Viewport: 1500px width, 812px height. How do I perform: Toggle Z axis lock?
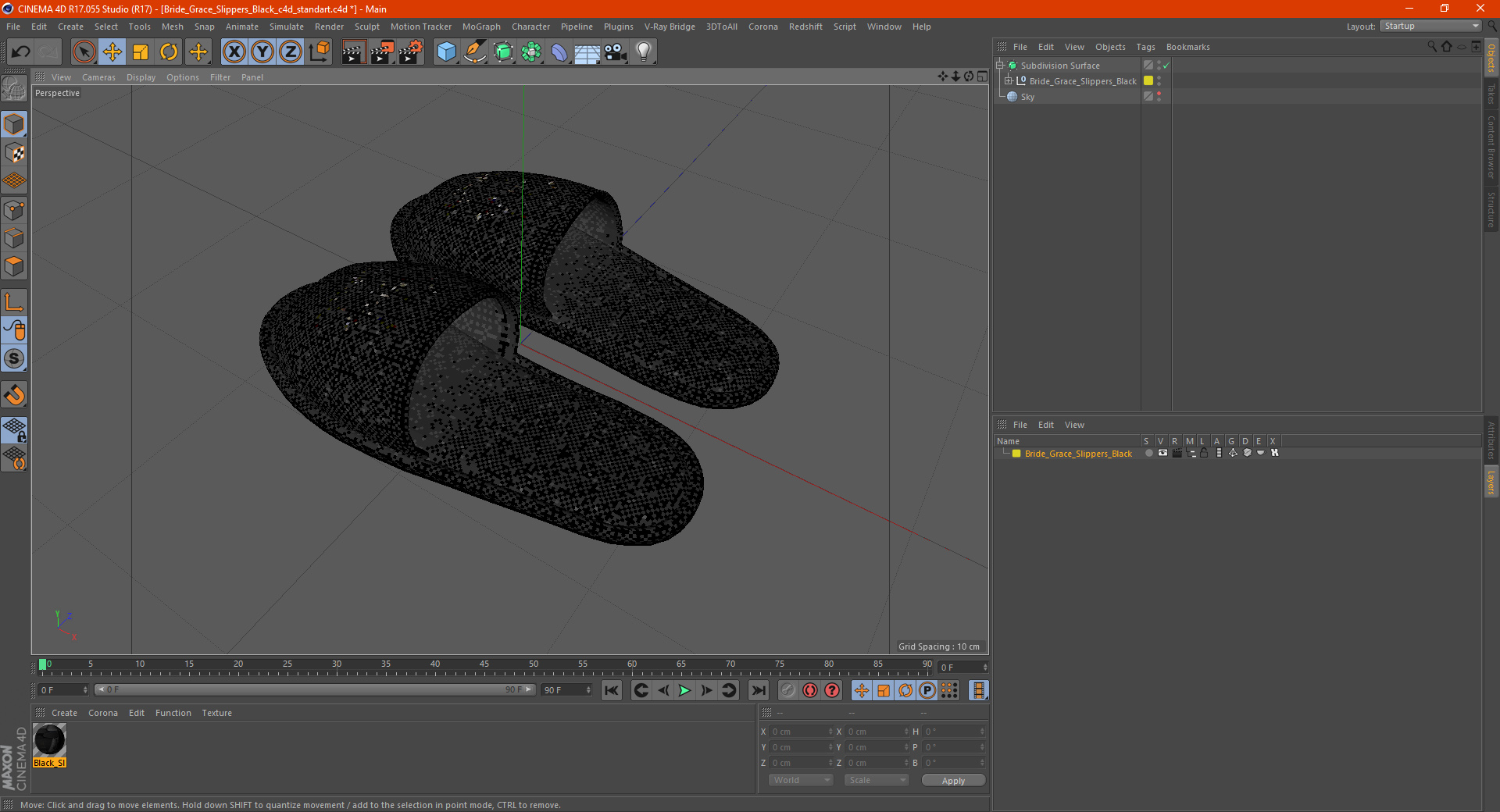[291, 52]
